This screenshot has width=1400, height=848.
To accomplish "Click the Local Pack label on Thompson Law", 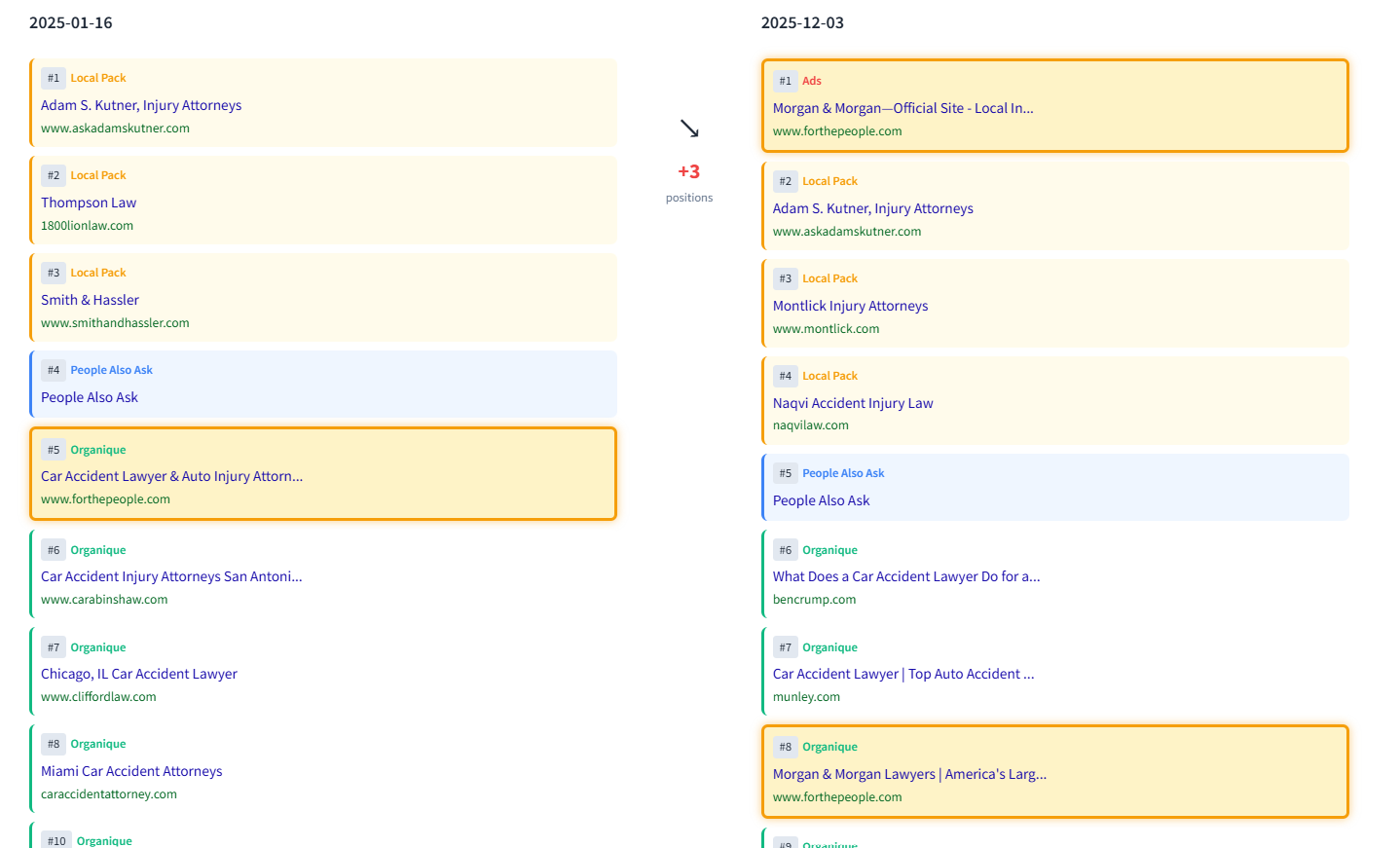I will (x=98, y=174).
